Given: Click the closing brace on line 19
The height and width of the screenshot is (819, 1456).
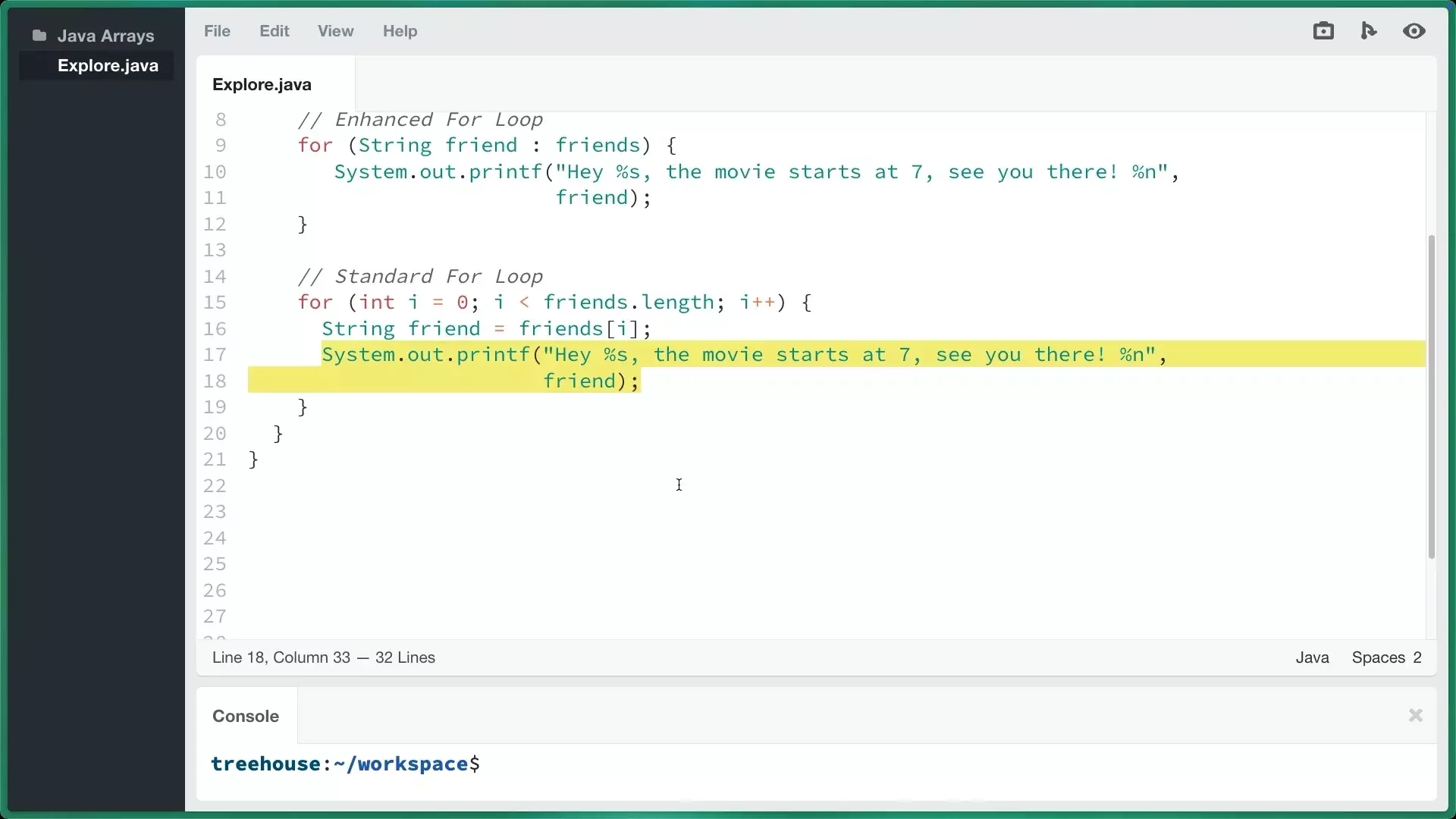Looking at the screenshot, I should (x=303, y=407).
